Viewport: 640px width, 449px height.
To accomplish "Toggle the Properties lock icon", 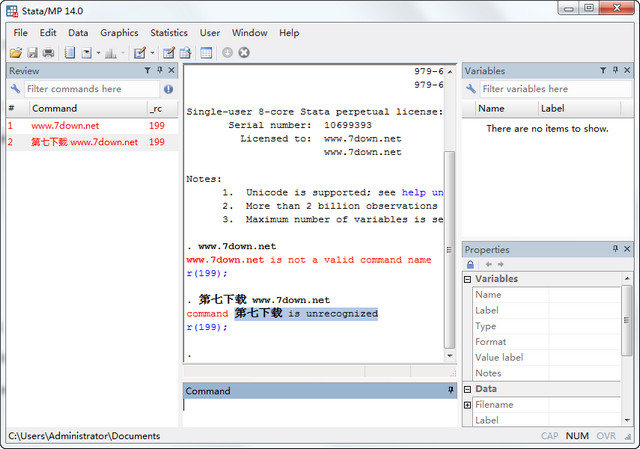I will (470, 265).
